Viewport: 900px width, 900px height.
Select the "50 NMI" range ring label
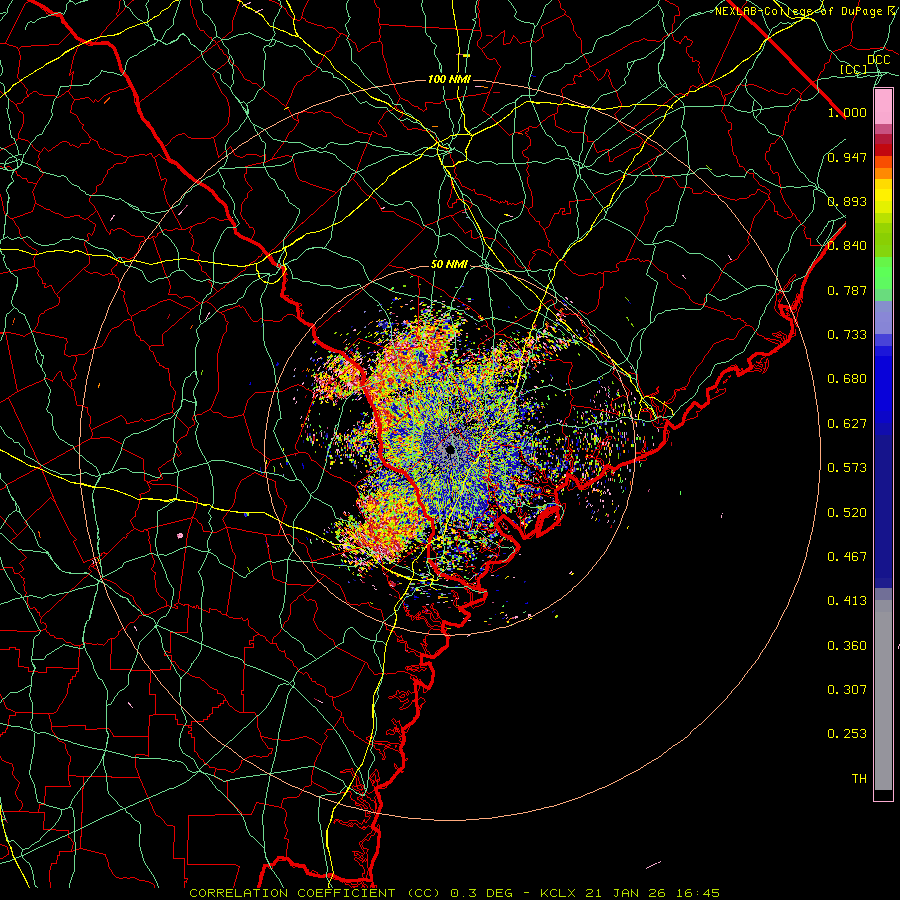449,265
